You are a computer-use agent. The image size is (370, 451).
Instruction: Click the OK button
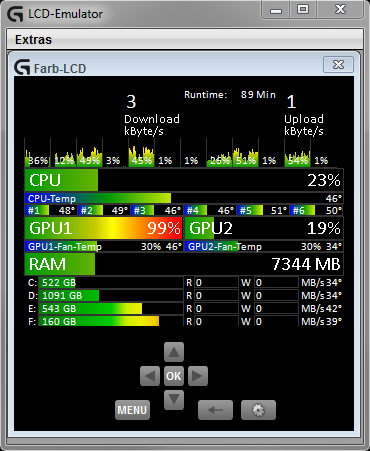point(174,376)
